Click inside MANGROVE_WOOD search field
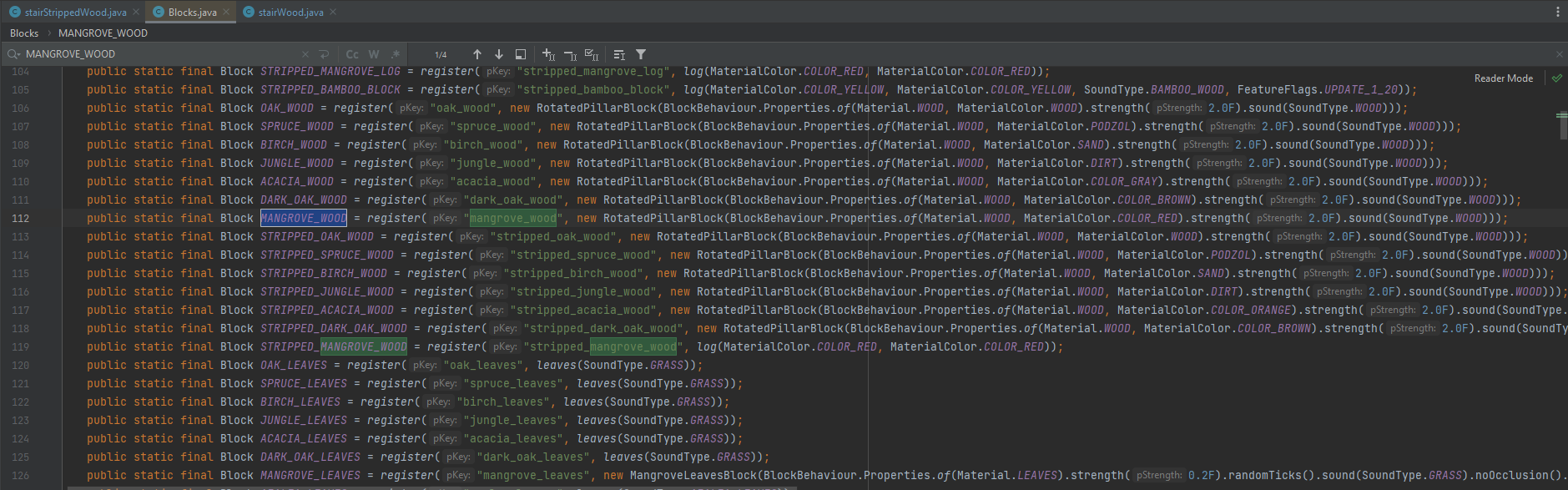The width and height of the screenshot is (1568, 490). point(159,54)
